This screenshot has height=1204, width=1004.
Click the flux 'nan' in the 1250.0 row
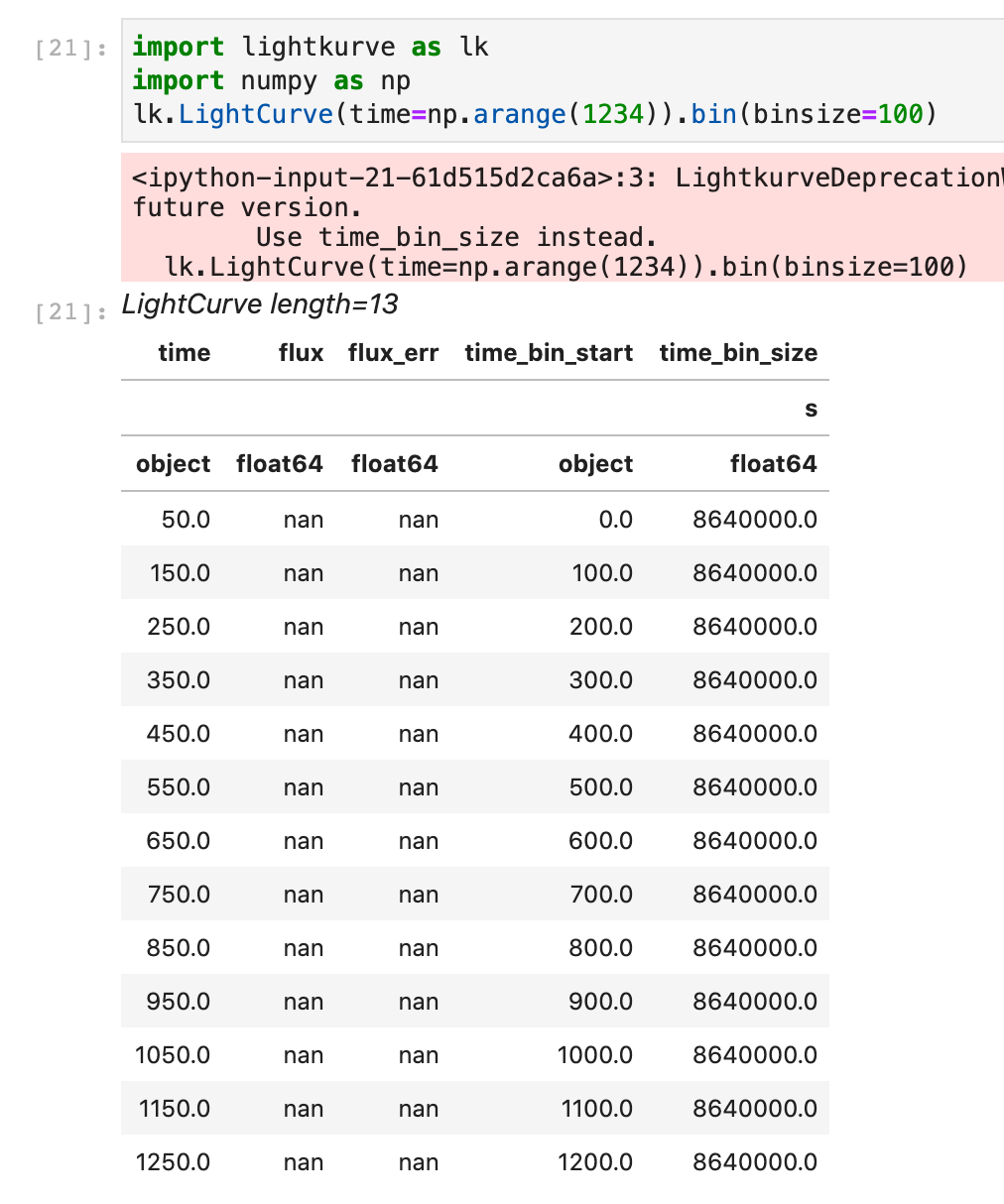[304, 1162]
